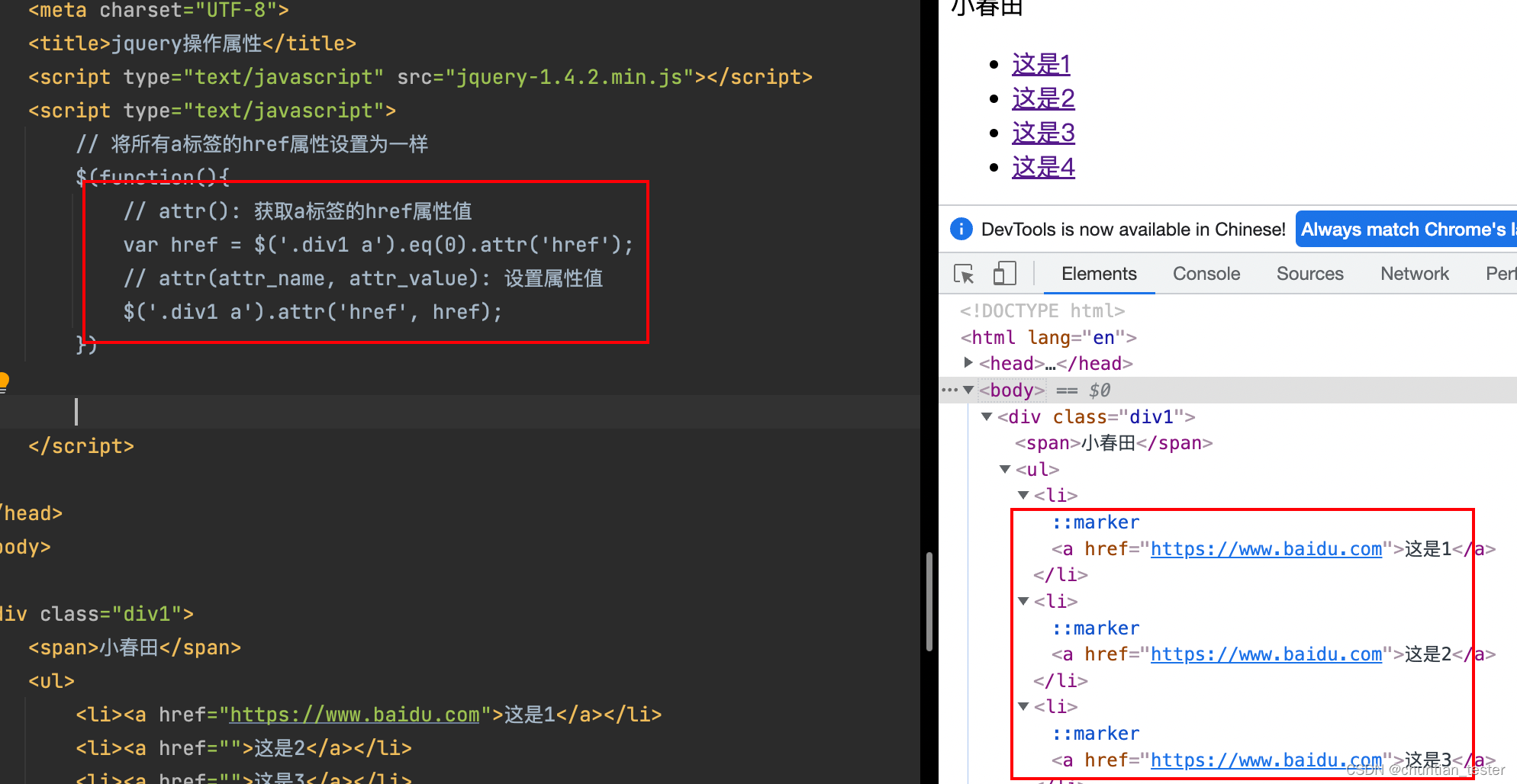Click the three dots beside body element
Image resolution: width=1517 pixels, height=784 pixels.
click(949, 390)
